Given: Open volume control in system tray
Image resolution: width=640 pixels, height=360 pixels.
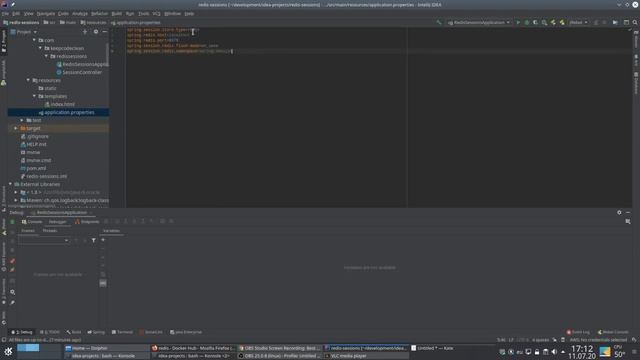Looking at the screenshot, I should coord(554,352).
